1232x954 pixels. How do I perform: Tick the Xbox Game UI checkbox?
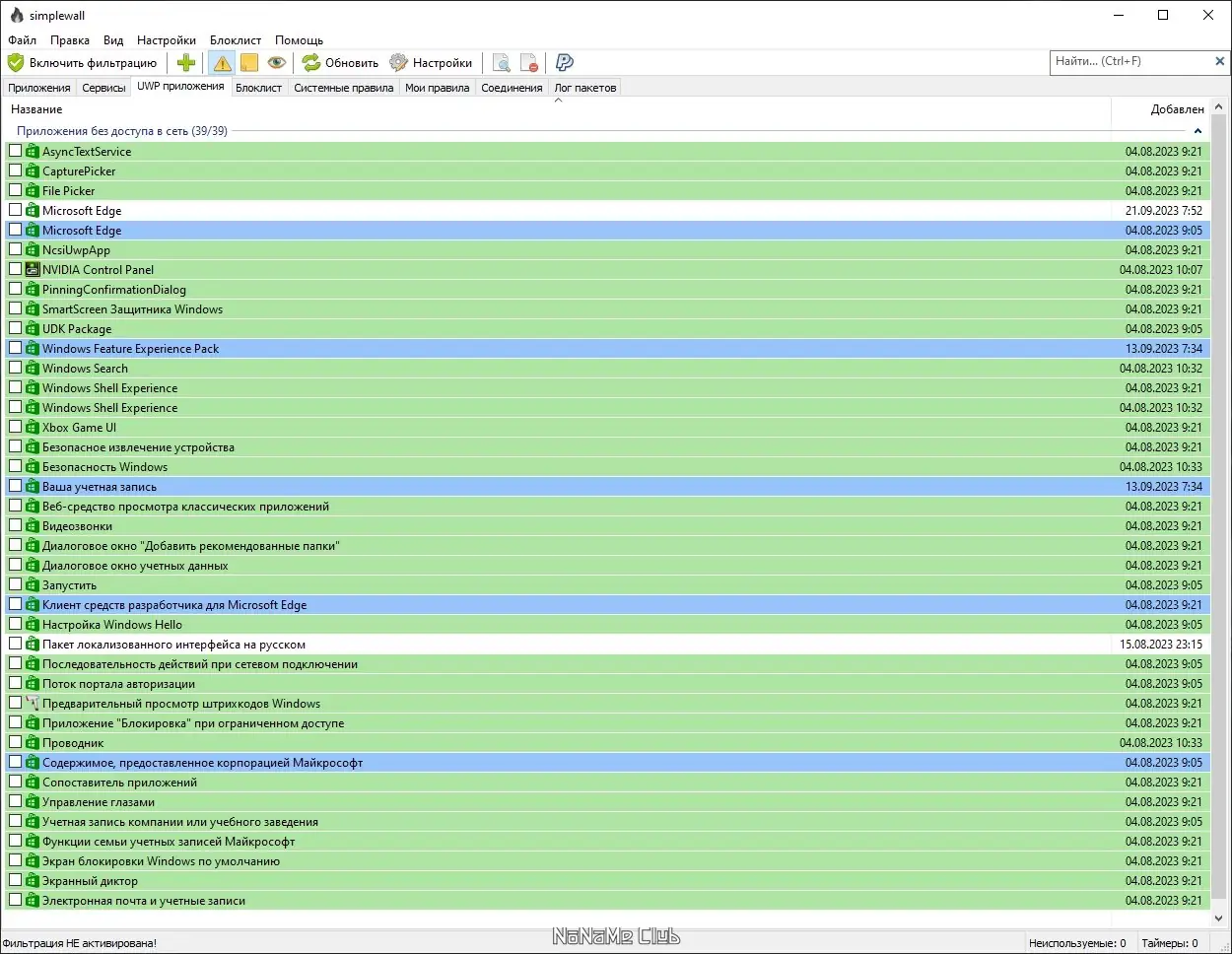coord(15,427)
